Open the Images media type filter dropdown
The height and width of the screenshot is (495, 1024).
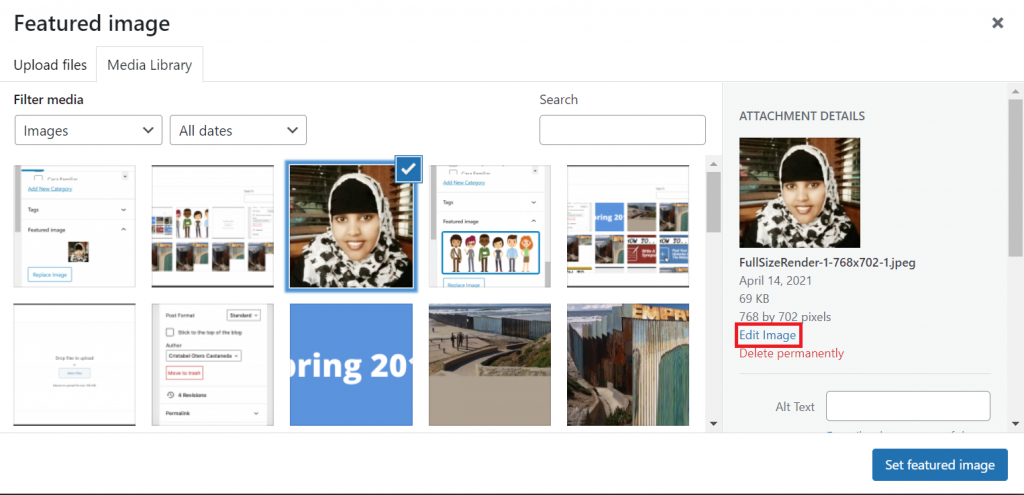[x=88, y=130]
